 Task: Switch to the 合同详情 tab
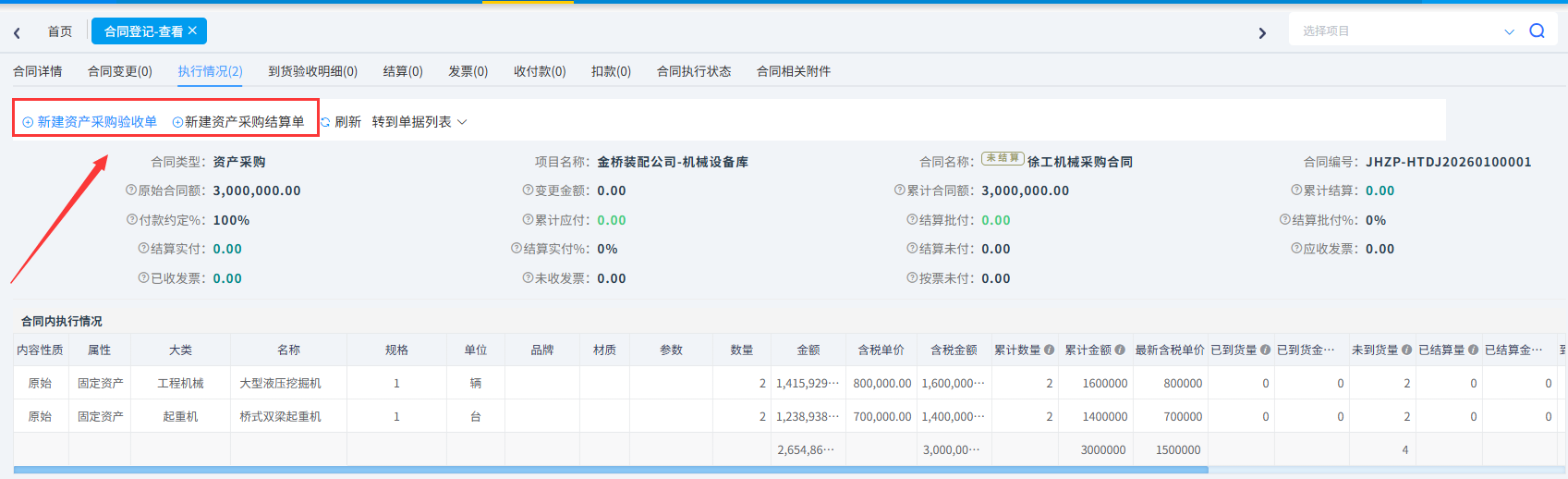[x=38, y=71]
